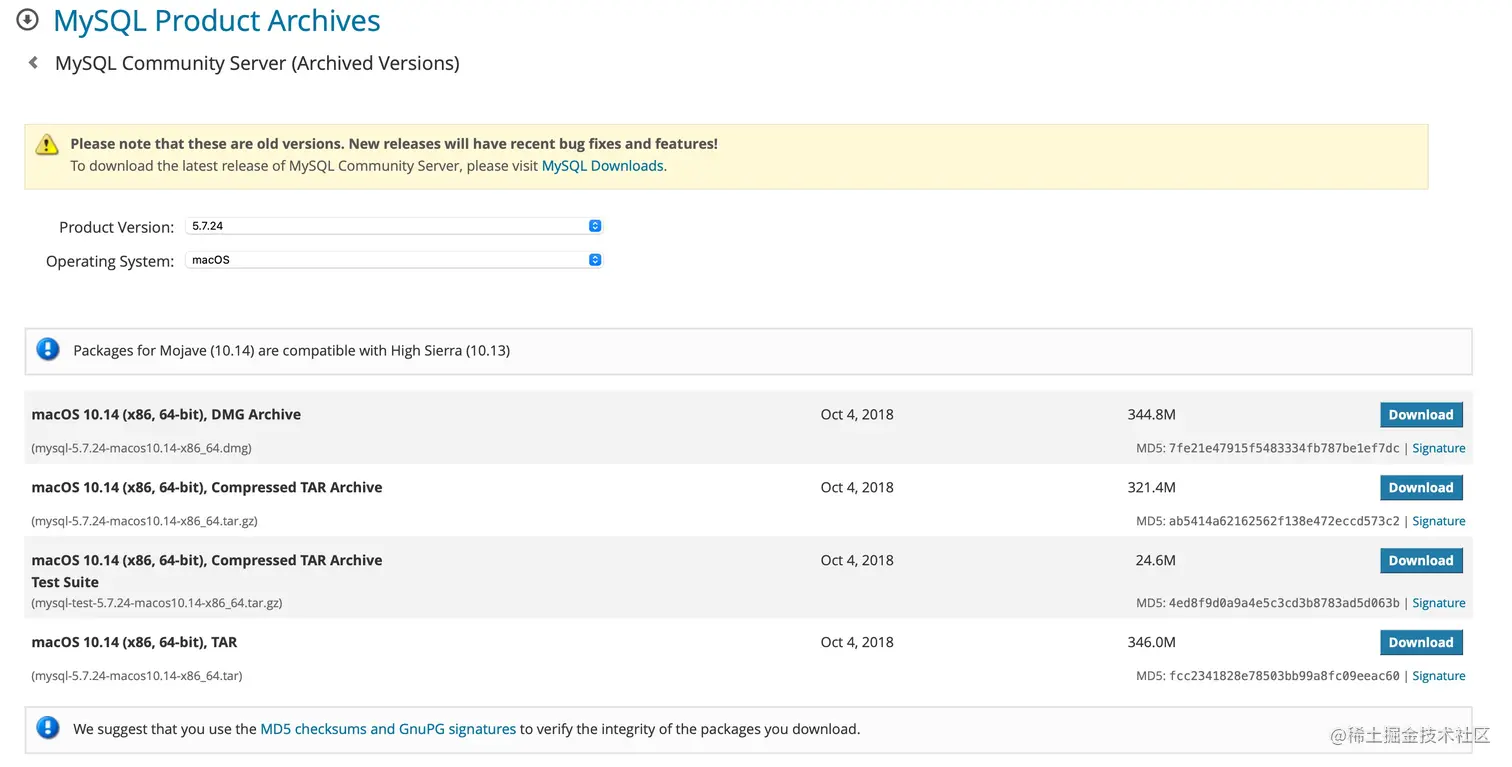Click the bold old versions warning text
Image resolution: width=1512 pixels, height=767 pixels.
[x=394, y=144]
